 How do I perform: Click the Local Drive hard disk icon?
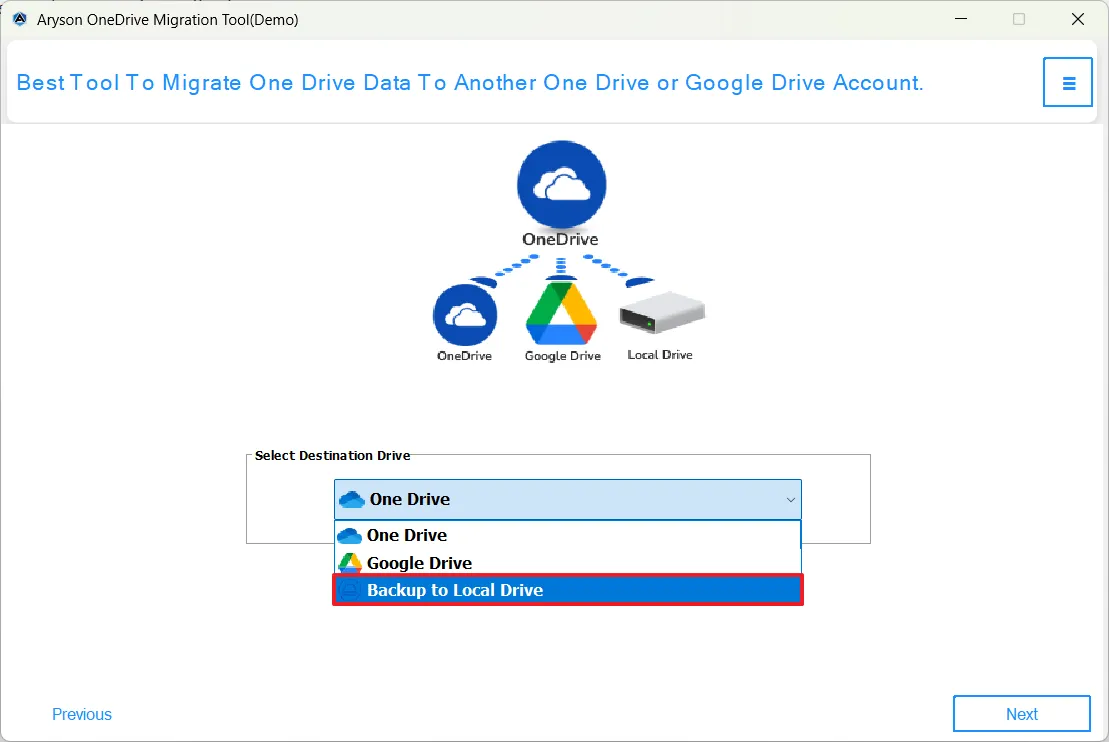pyautogui.click(x=661, y=314)
